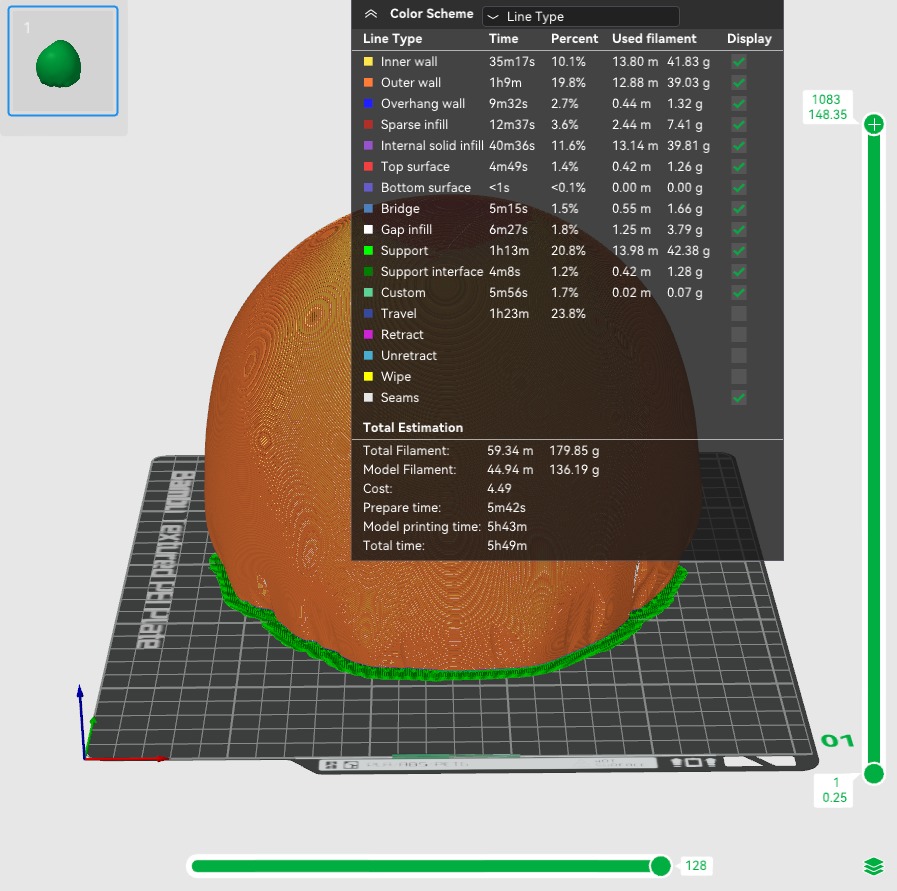897x891 pixels.
Task: Click the horizontal slider value 128
Action: (696, 866)
